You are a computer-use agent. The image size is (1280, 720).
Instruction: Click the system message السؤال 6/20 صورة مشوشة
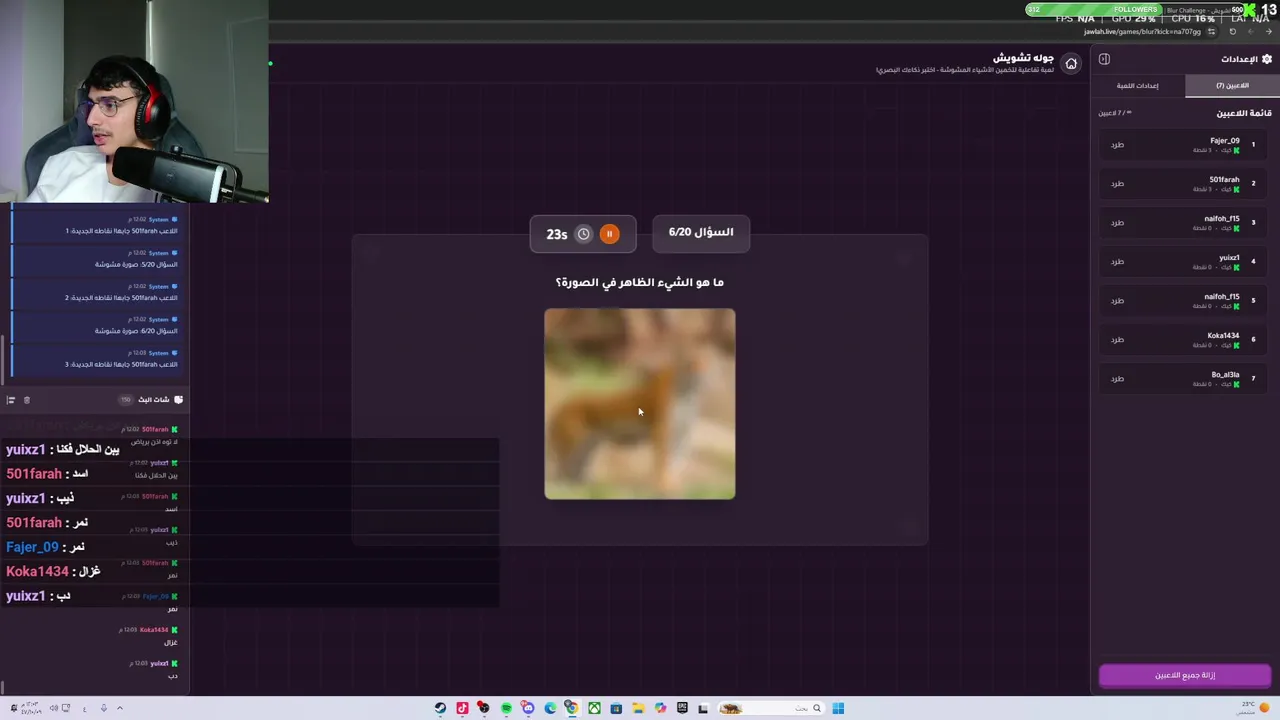(x=136, y=331)
